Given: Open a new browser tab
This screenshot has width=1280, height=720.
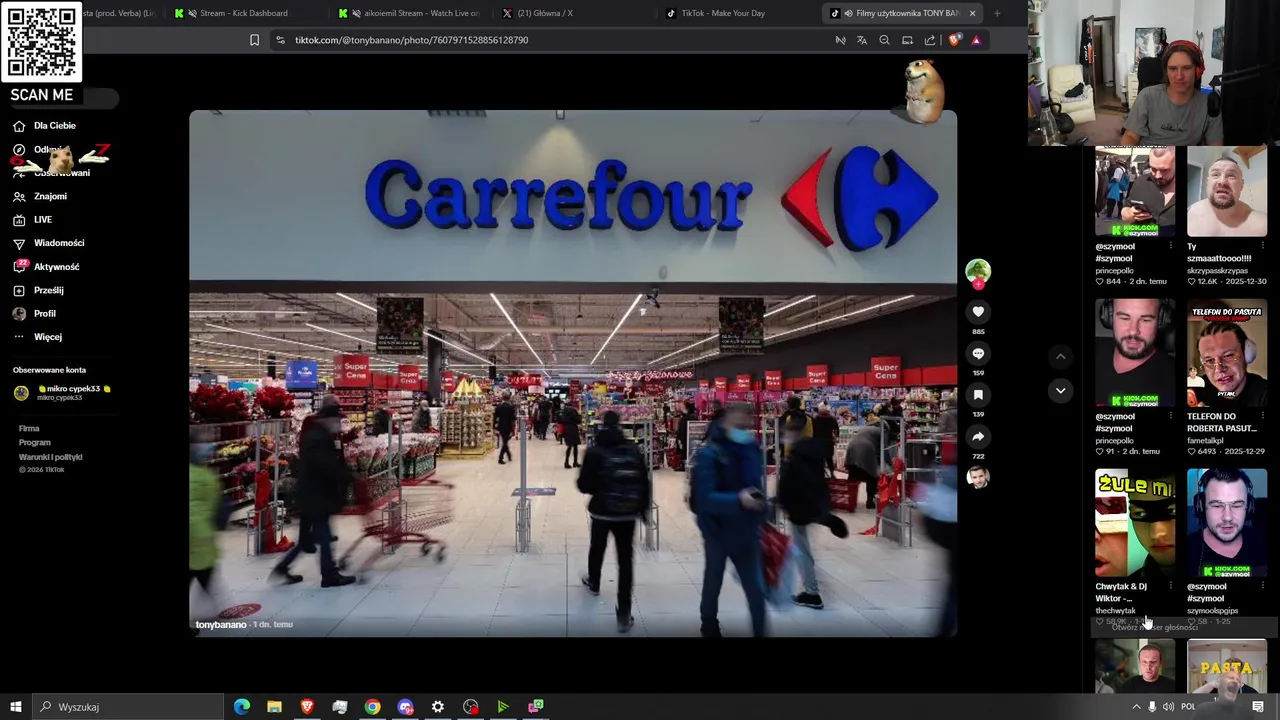Looking at the screenshot, I should [x=997, y=13].
